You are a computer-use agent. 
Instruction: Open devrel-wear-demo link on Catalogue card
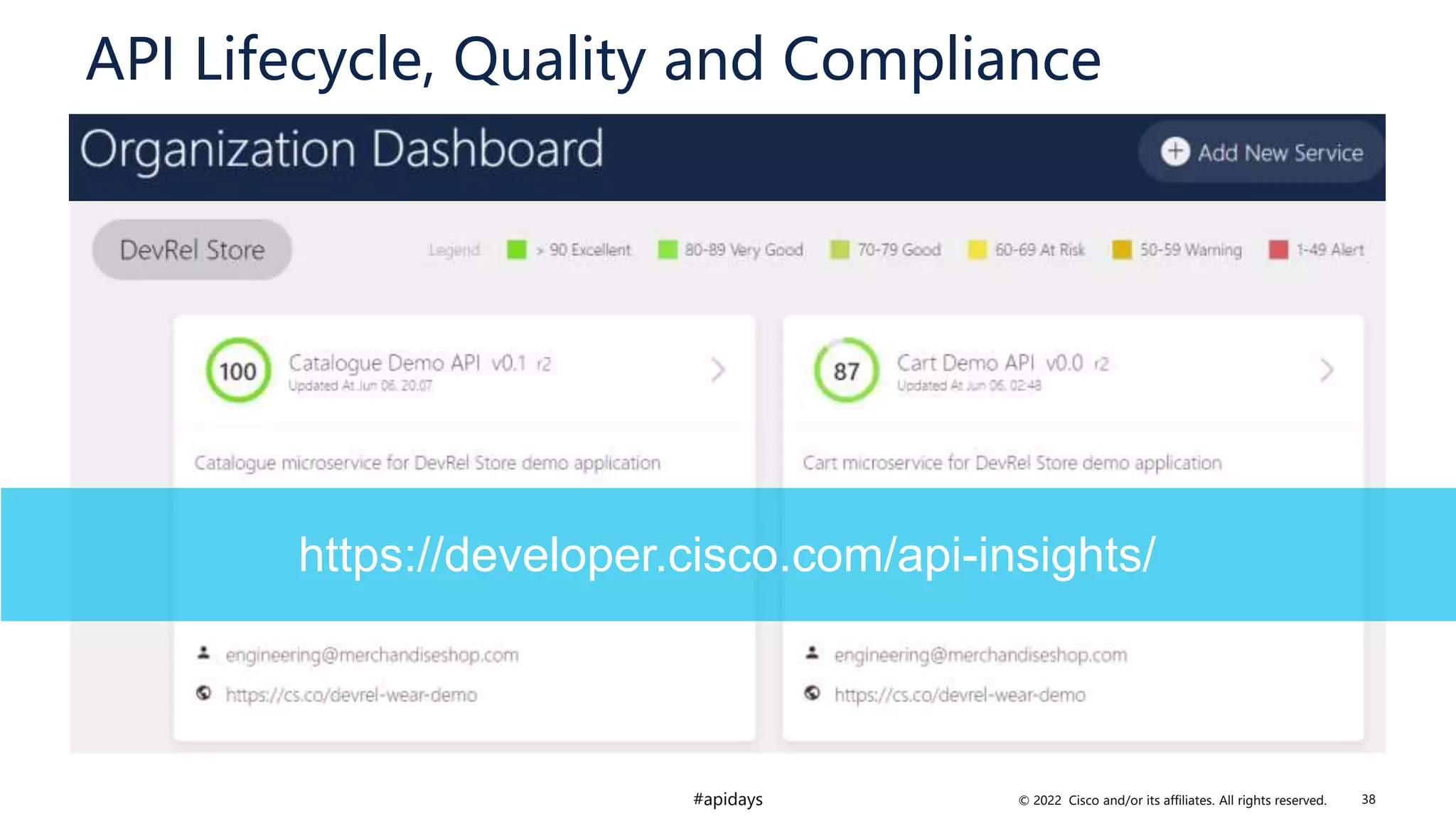[351, 695]
